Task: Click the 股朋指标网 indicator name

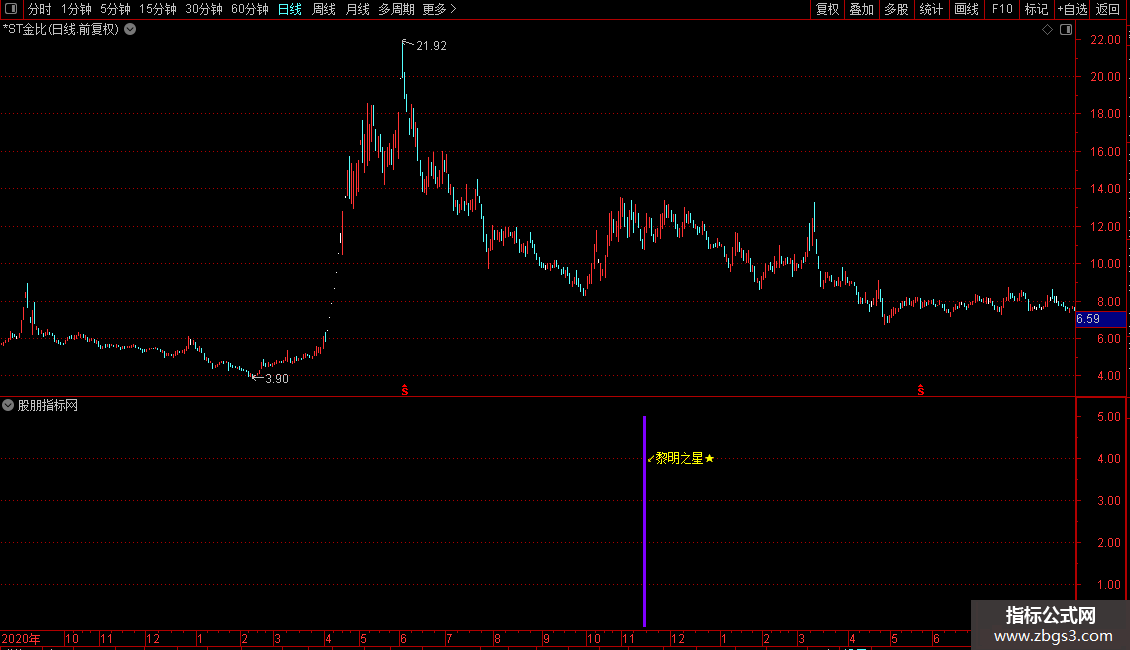Action: click(x=48, y=406)
